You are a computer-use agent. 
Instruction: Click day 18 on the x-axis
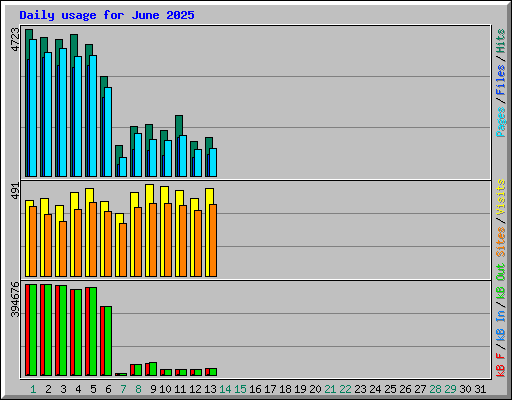click(285, 389)
